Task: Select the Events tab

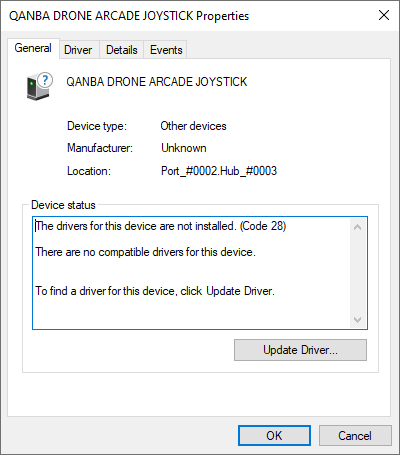Action: click(166, 50)
